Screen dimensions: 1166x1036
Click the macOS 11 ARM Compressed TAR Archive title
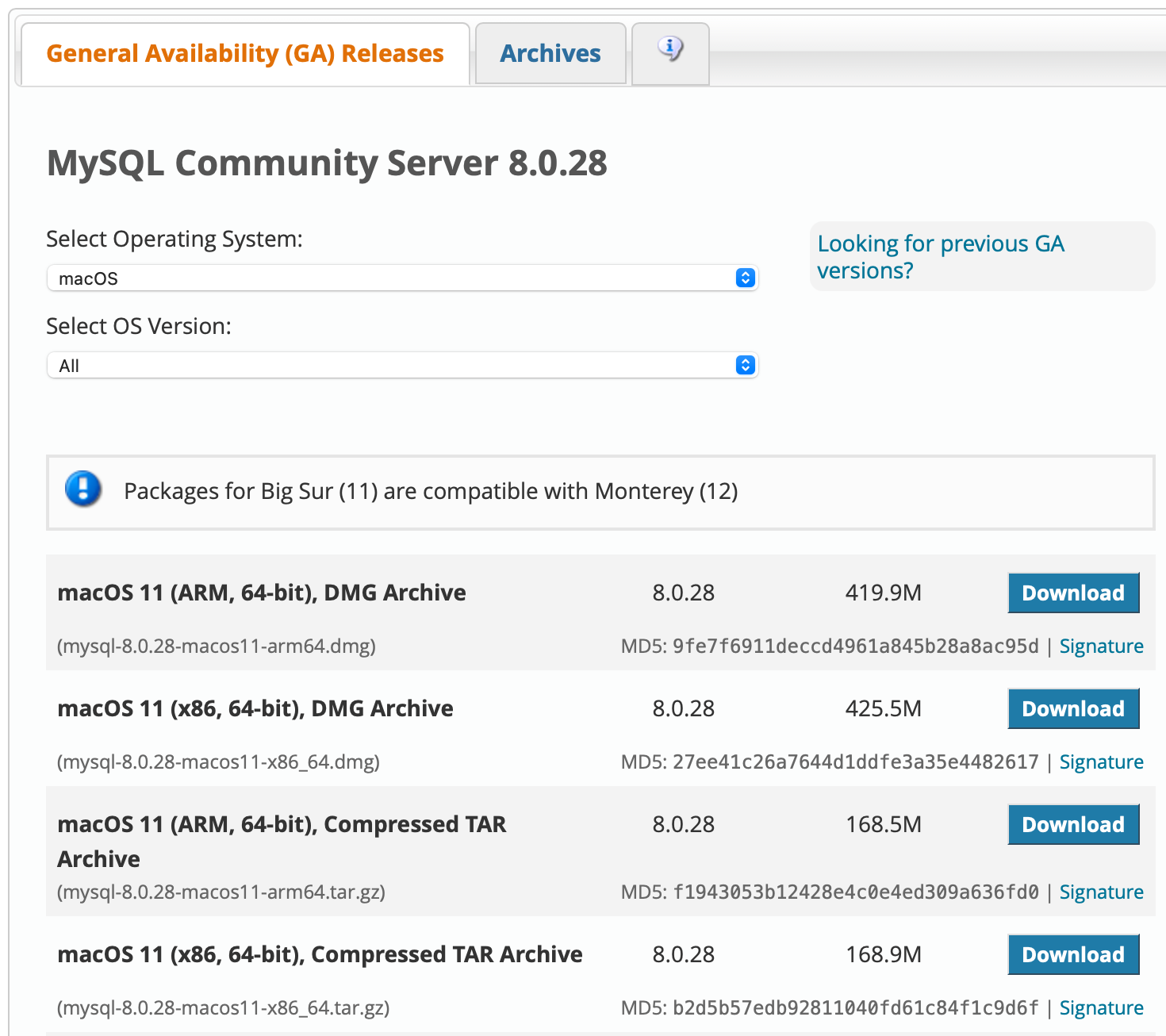click(282, 842)
